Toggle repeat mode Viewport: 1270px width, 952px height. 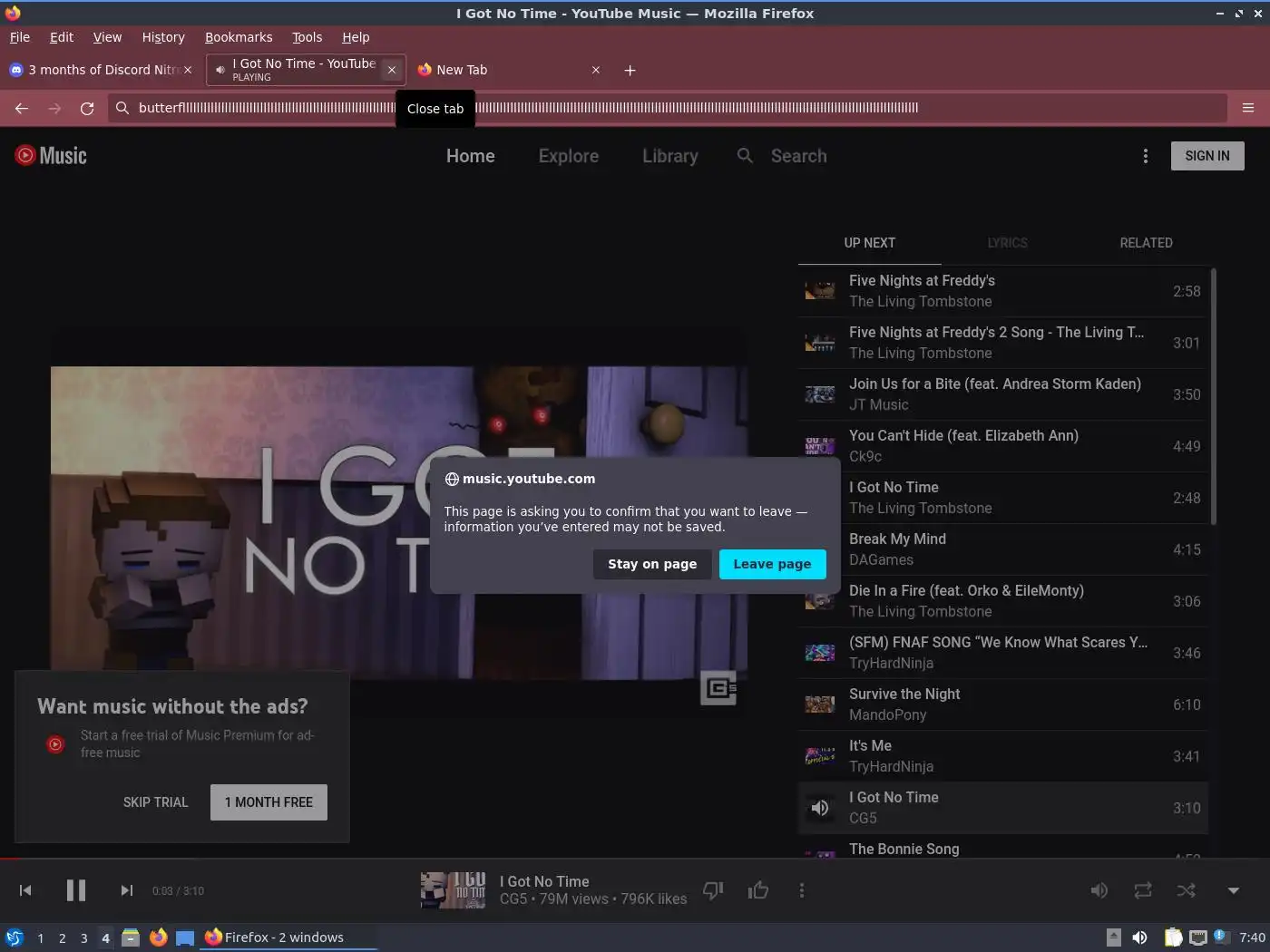pyautogui.click(x=1143, y=890)
